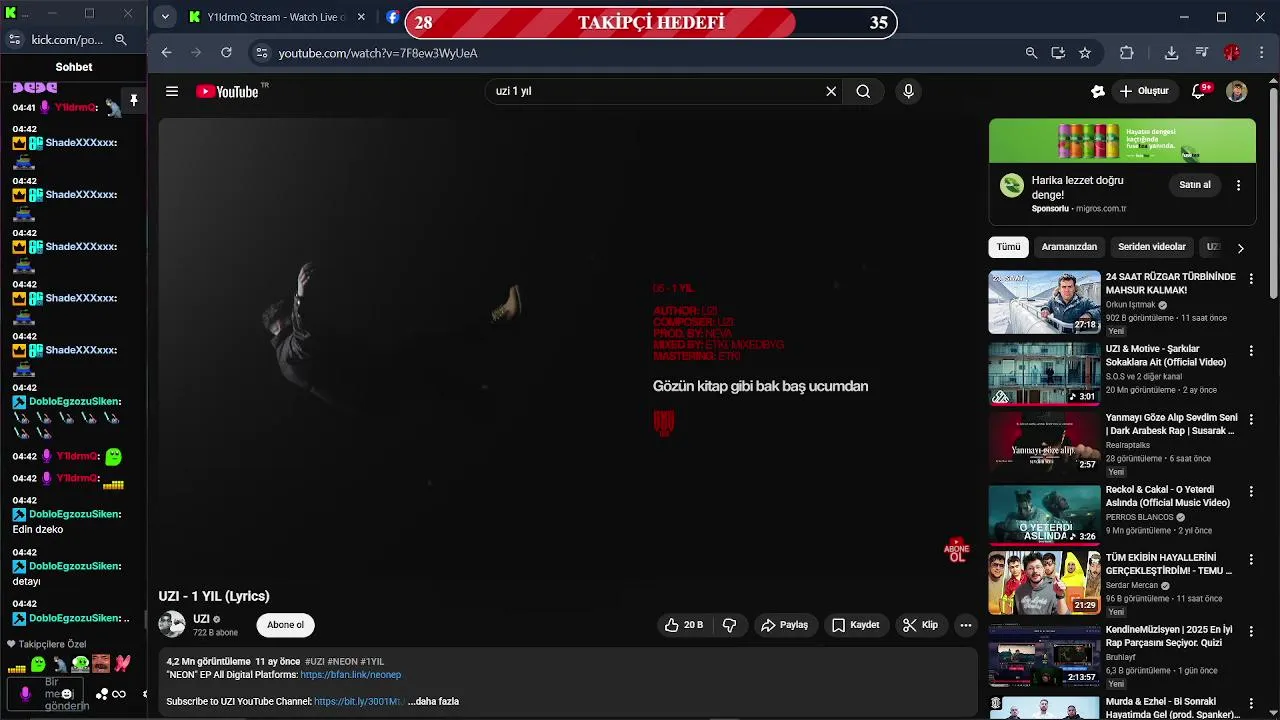
Task: Open the YouTube hamburger guide menu
Action: (172, 91)
